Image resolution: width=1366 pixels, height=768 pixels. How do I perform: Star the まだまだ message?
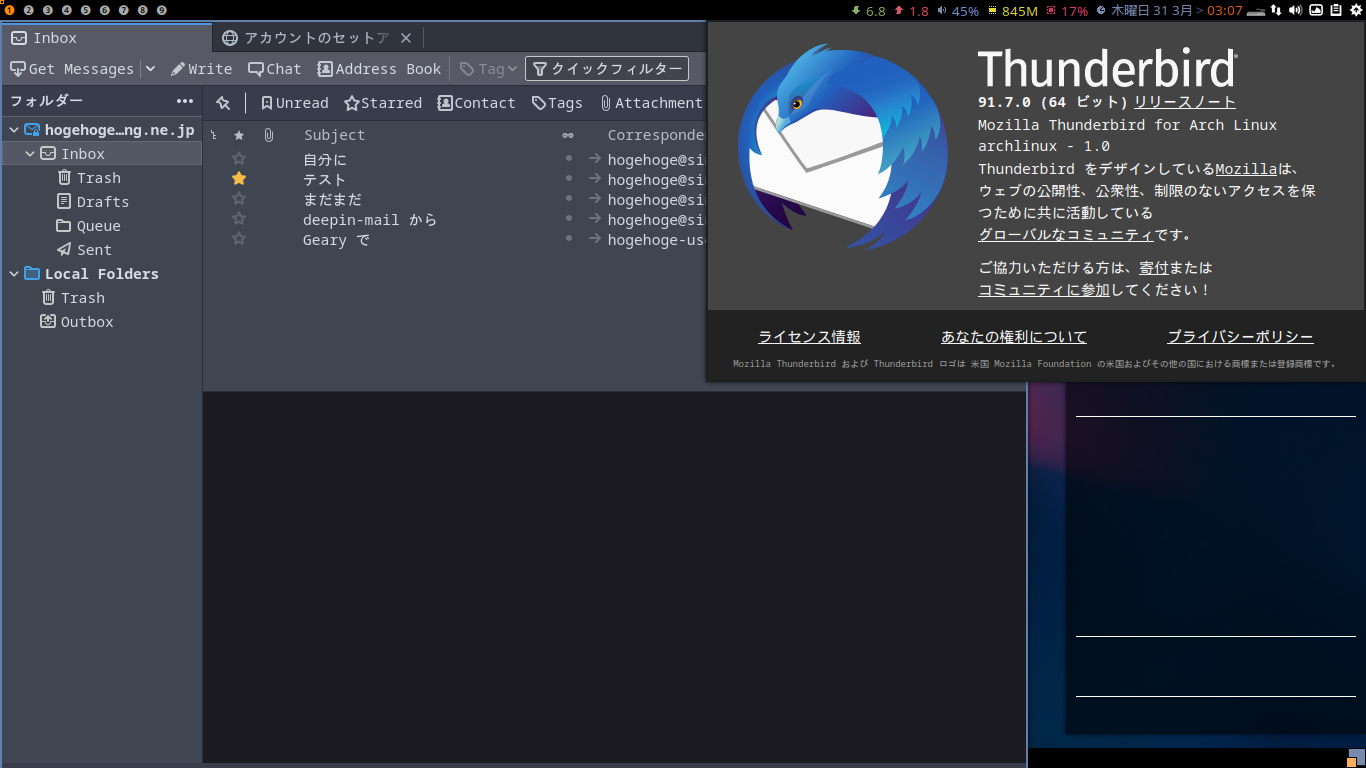coord(239,199)
